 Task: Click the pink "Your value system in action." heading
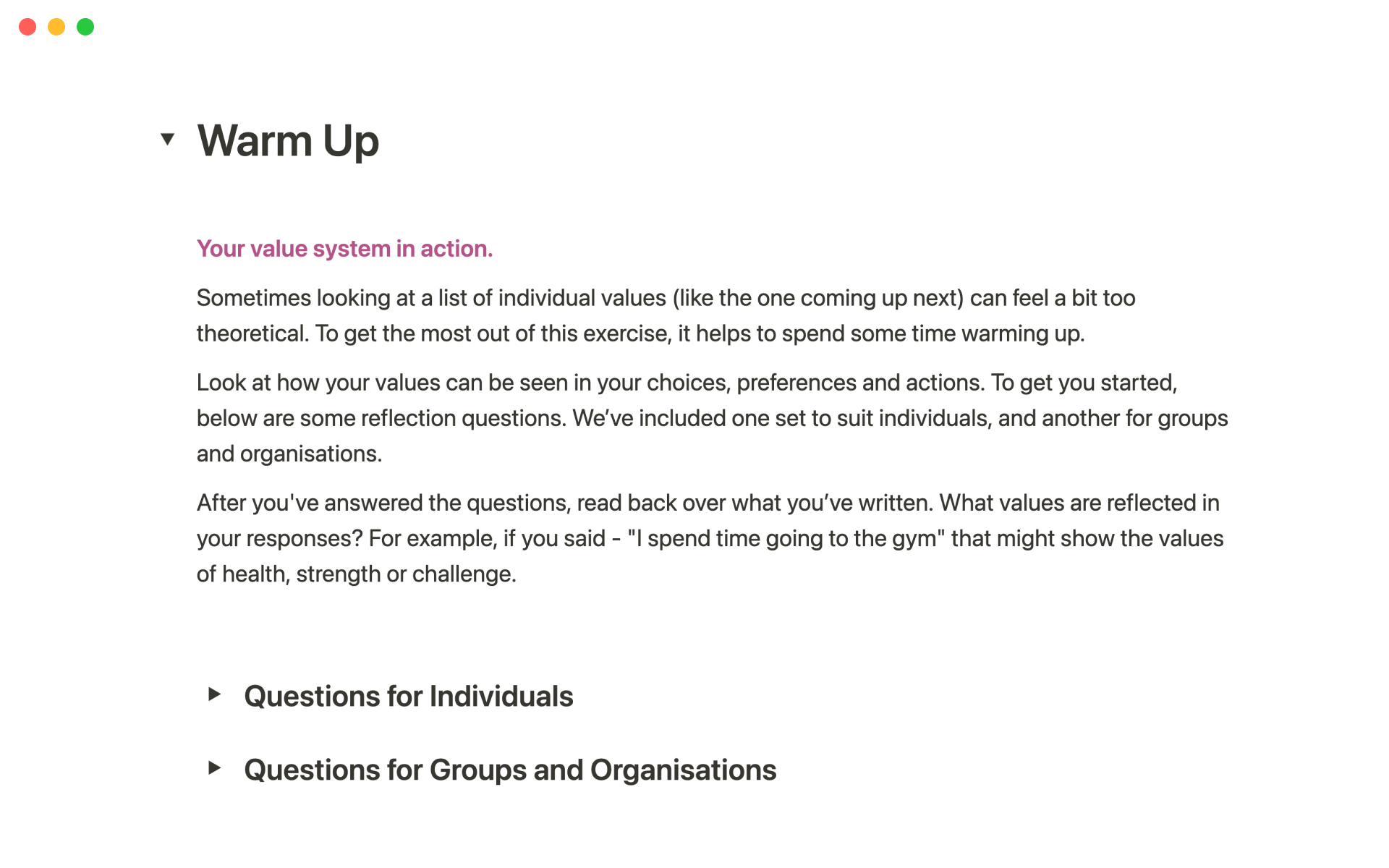pyautogui.click(x=344, y=249)
